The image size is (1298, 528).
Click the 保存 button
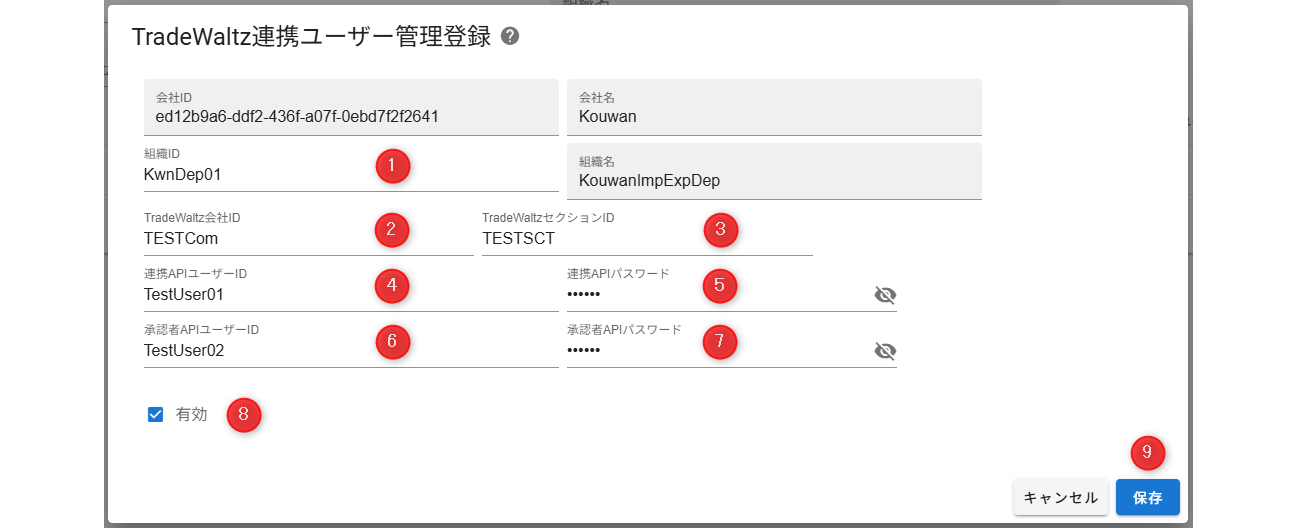point(1147,497)
